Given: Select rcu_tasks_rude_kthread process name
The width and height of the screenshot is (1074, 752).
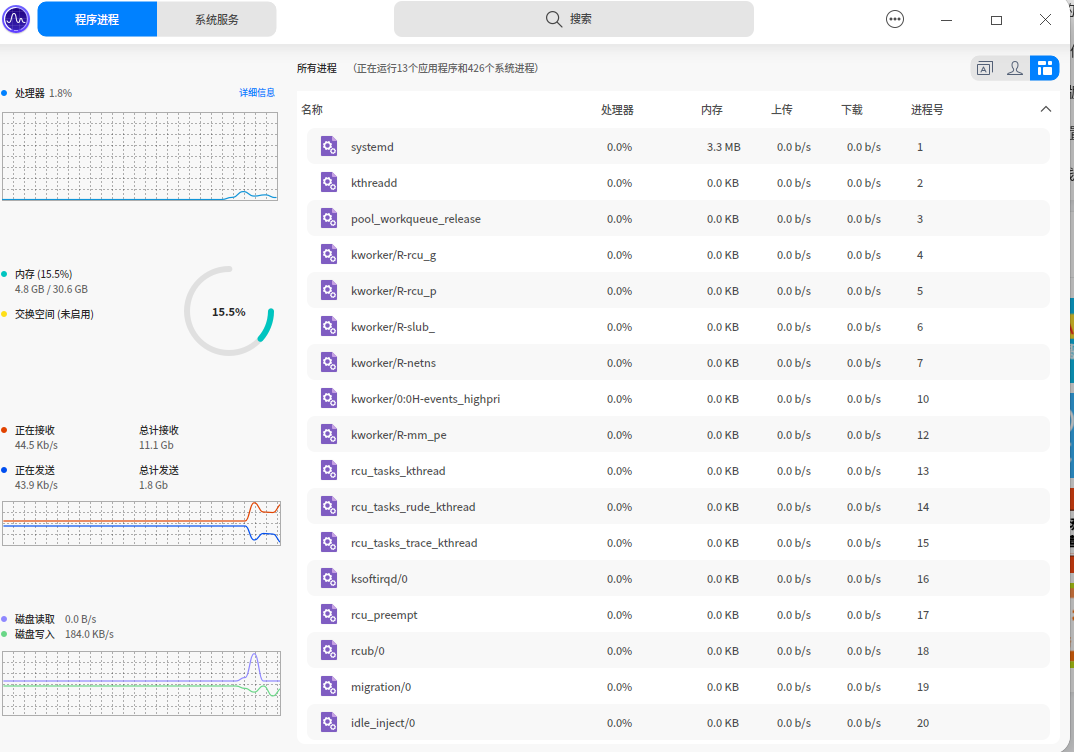Looking at the screenshot, I should [413, 507].
